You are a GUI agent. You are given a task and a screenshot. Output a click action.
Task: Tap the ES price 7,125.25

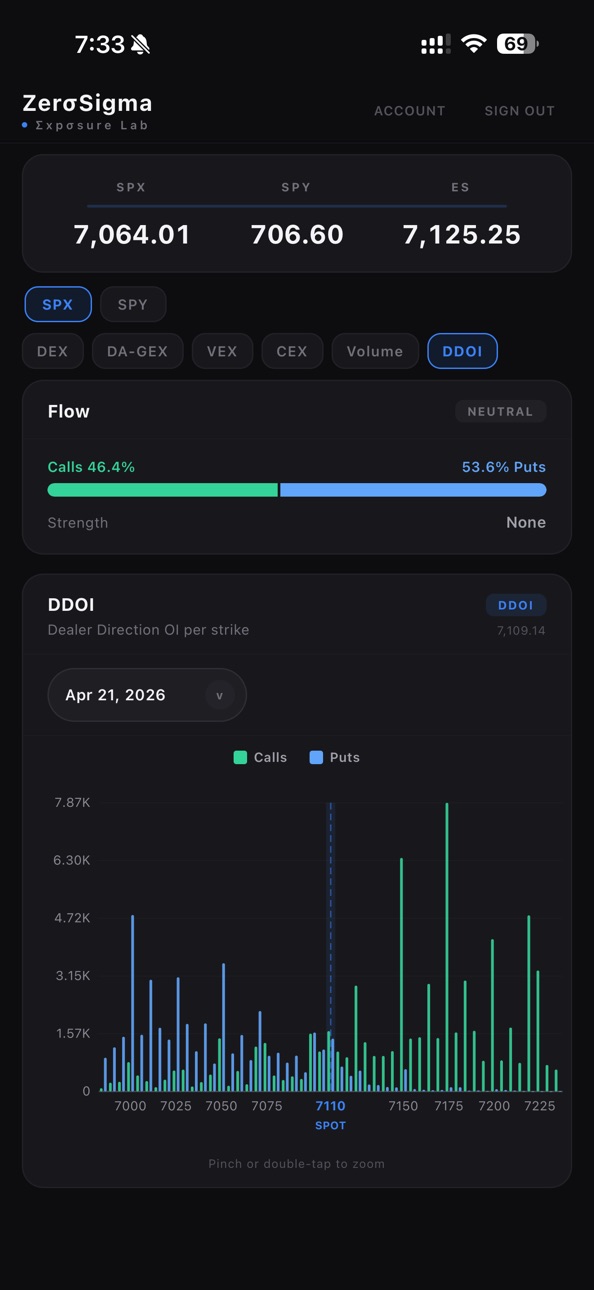461,234
